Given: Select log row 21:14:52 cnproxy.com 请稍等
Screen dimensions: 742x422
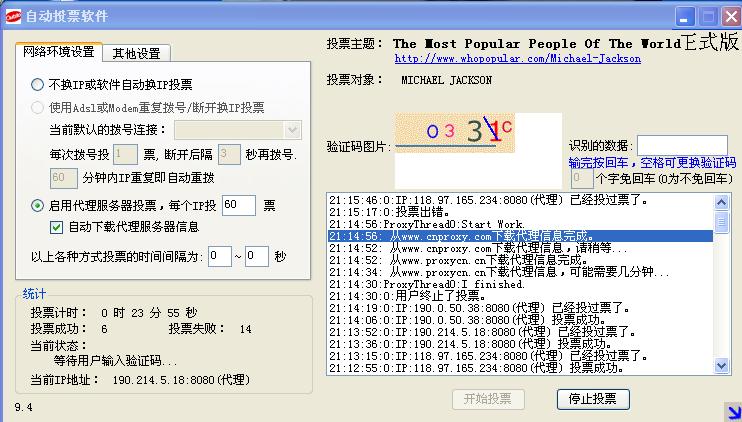Looking at the screenshot, I should coord(521,248).
